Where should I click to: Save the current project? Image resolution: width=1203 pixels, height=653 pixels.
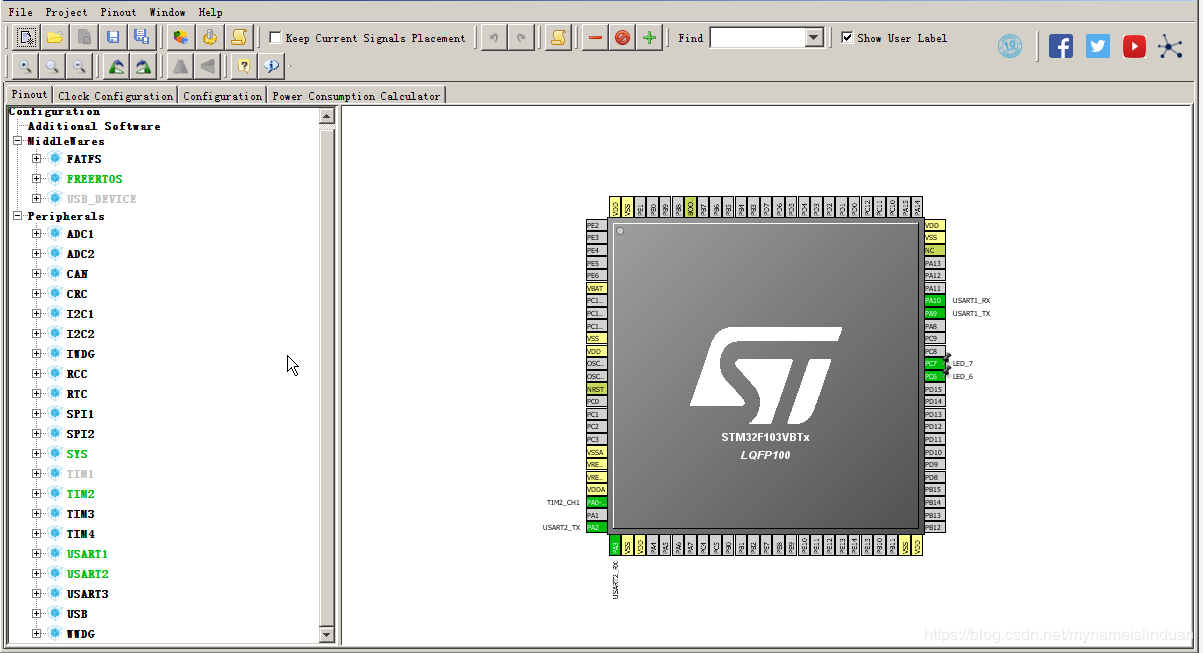[x=113, y=37]
